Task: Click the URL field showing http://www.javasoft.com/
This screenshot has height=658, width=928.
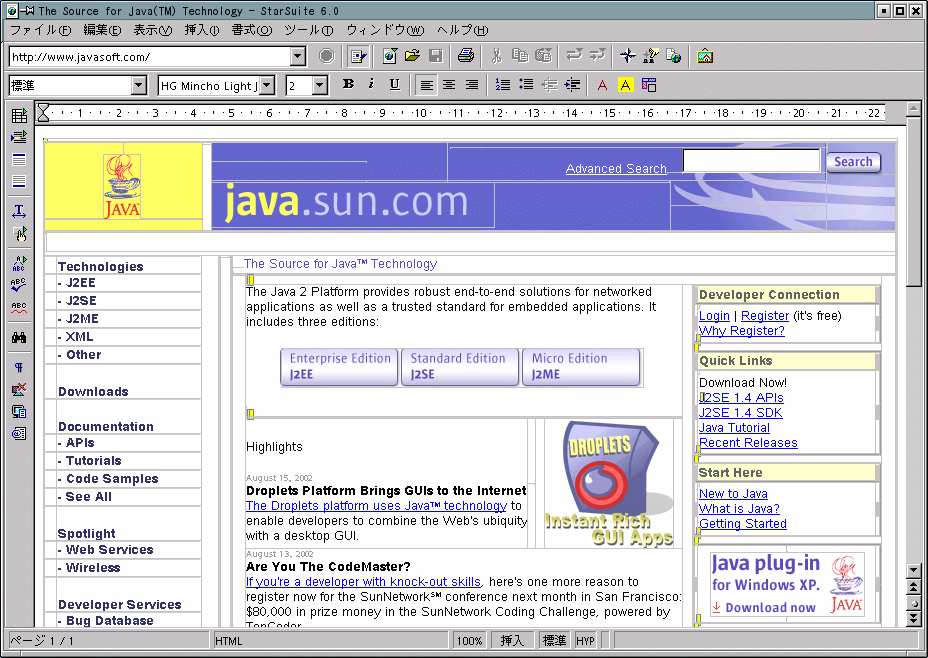Action: click(150, 57)
